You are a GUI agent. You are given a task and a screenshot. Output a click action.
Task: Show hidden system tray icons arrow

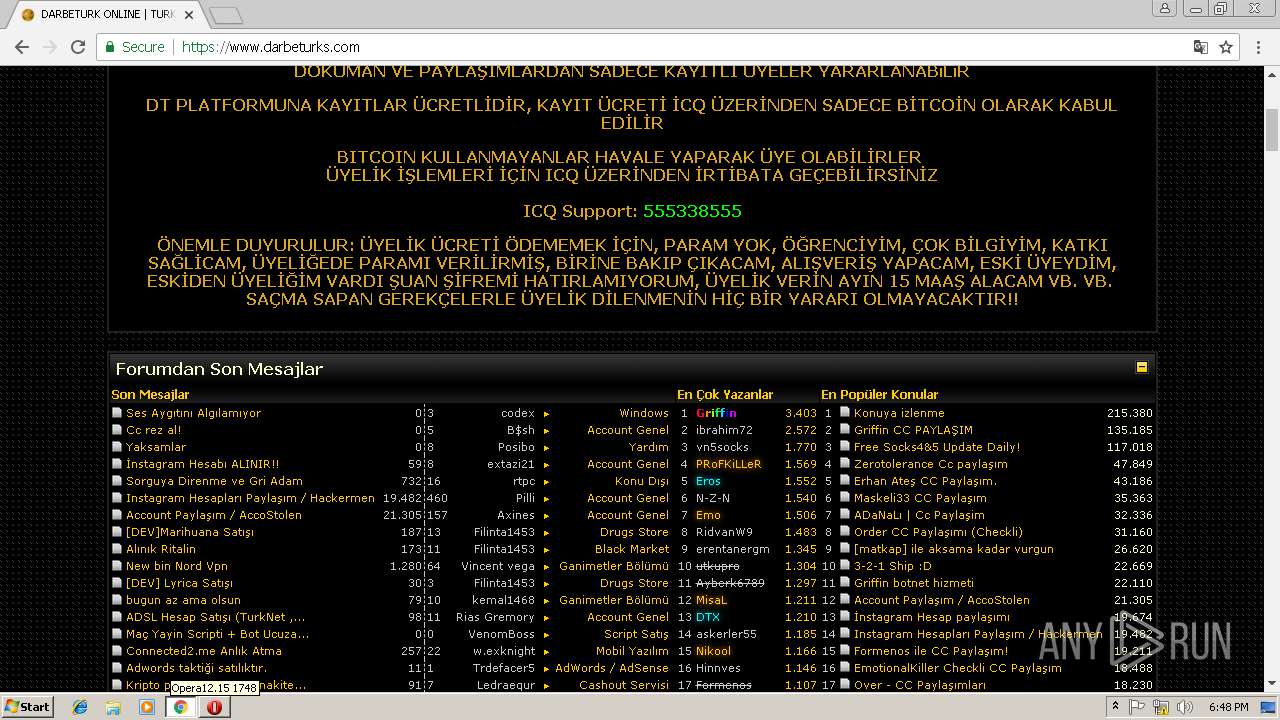click(x=1116, y=707)
